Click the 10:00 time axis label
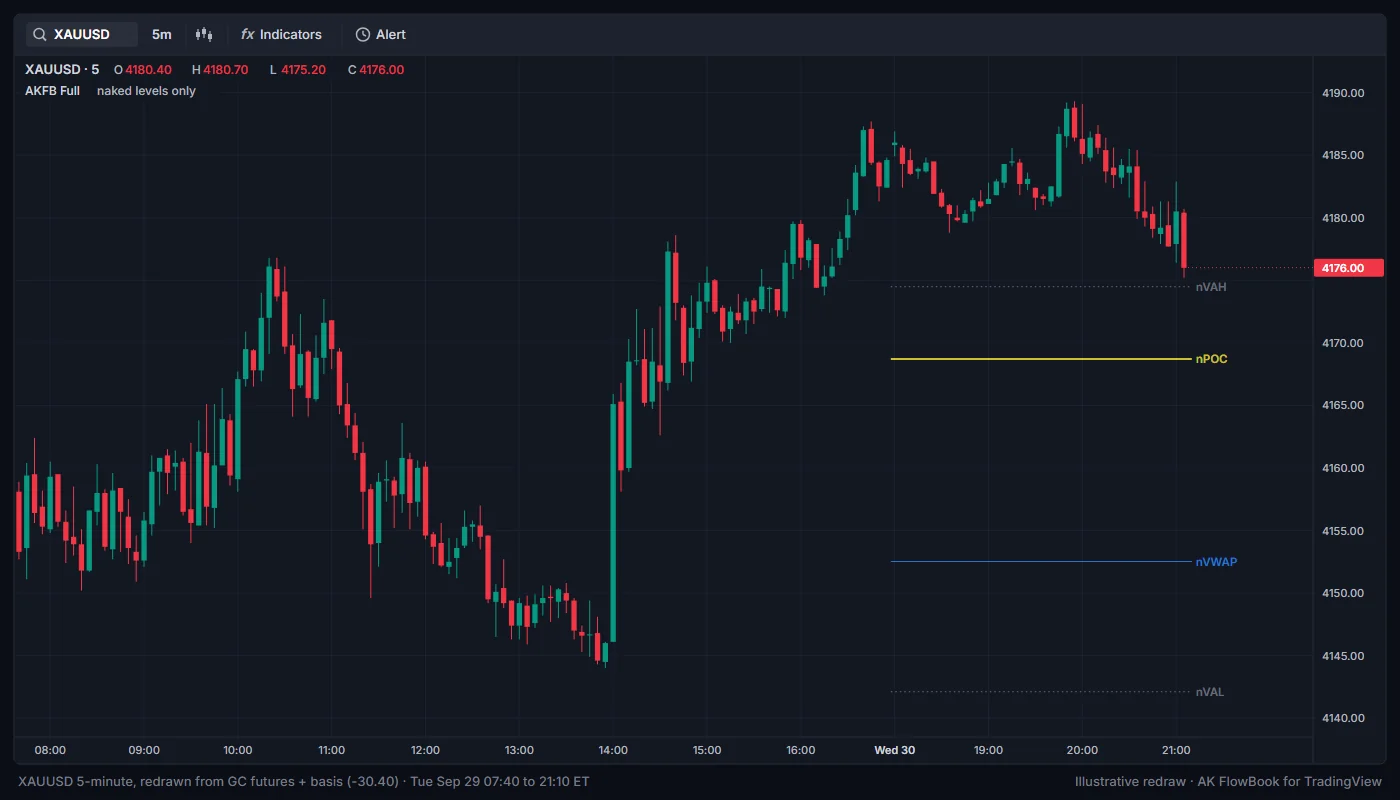Viewport: 1400px width, 800px height. coord(238,750)
